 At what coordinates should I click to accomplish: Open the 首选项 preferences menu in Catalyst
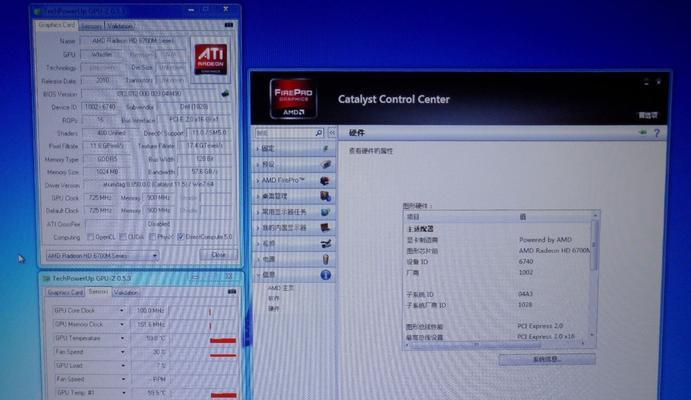[x=648, y=115]
